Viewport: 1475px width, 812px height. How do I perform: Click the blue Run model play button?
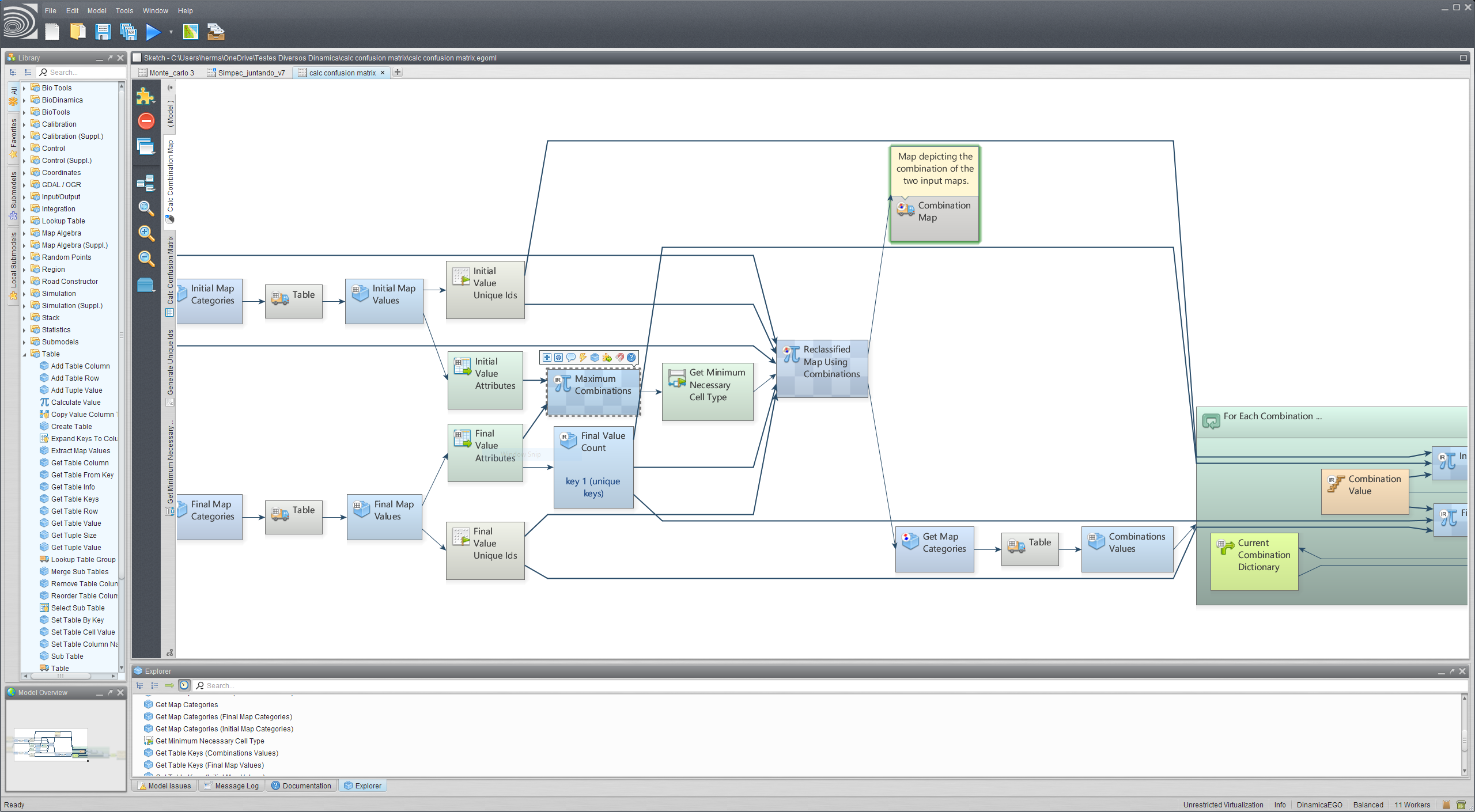(x=153, y=32)
